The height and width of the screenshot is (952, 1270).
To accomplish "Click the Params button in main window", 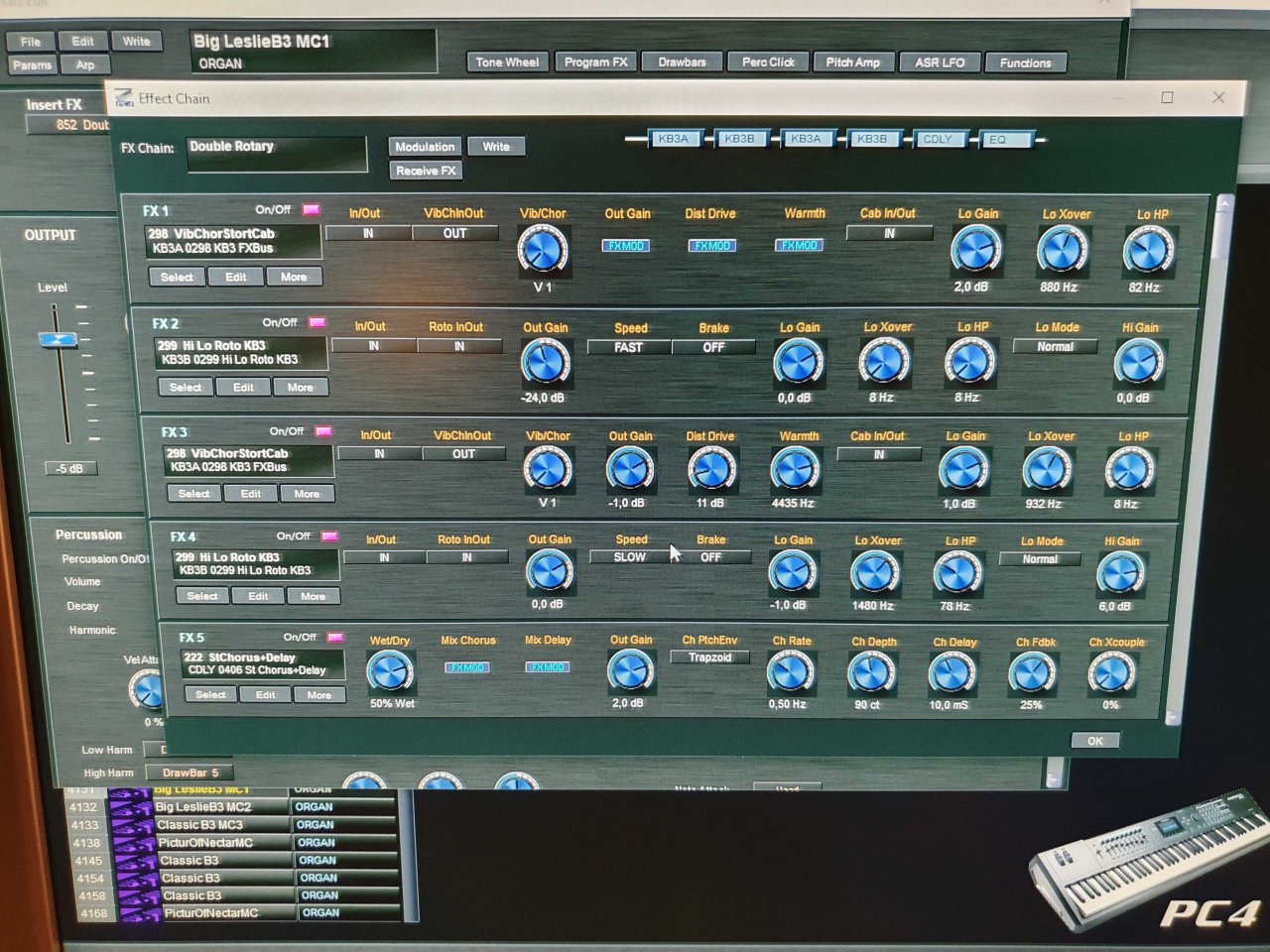I will point(32,64).
